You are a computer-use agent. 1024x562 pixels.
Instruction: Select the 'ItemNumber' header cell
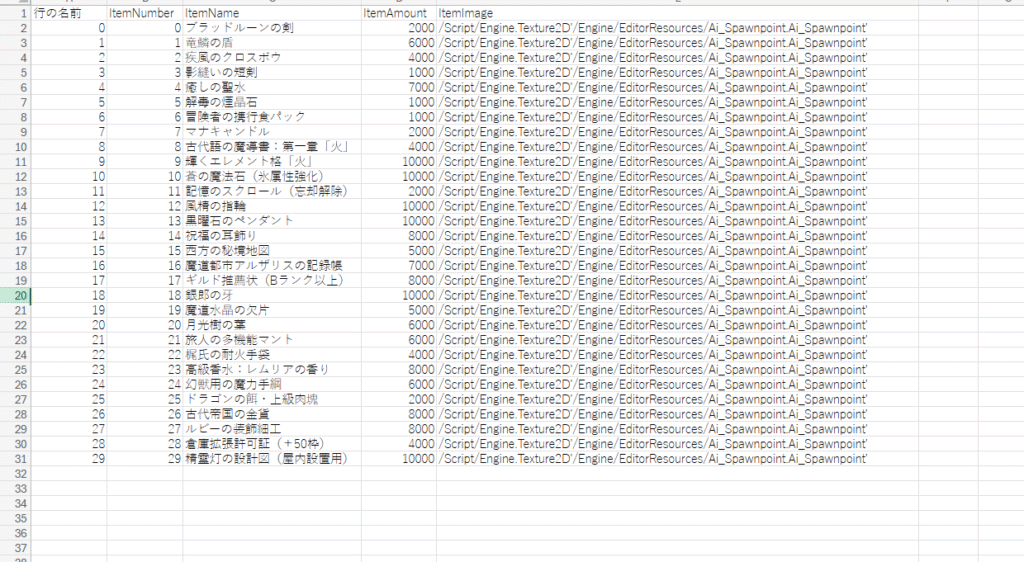[144, 13]
